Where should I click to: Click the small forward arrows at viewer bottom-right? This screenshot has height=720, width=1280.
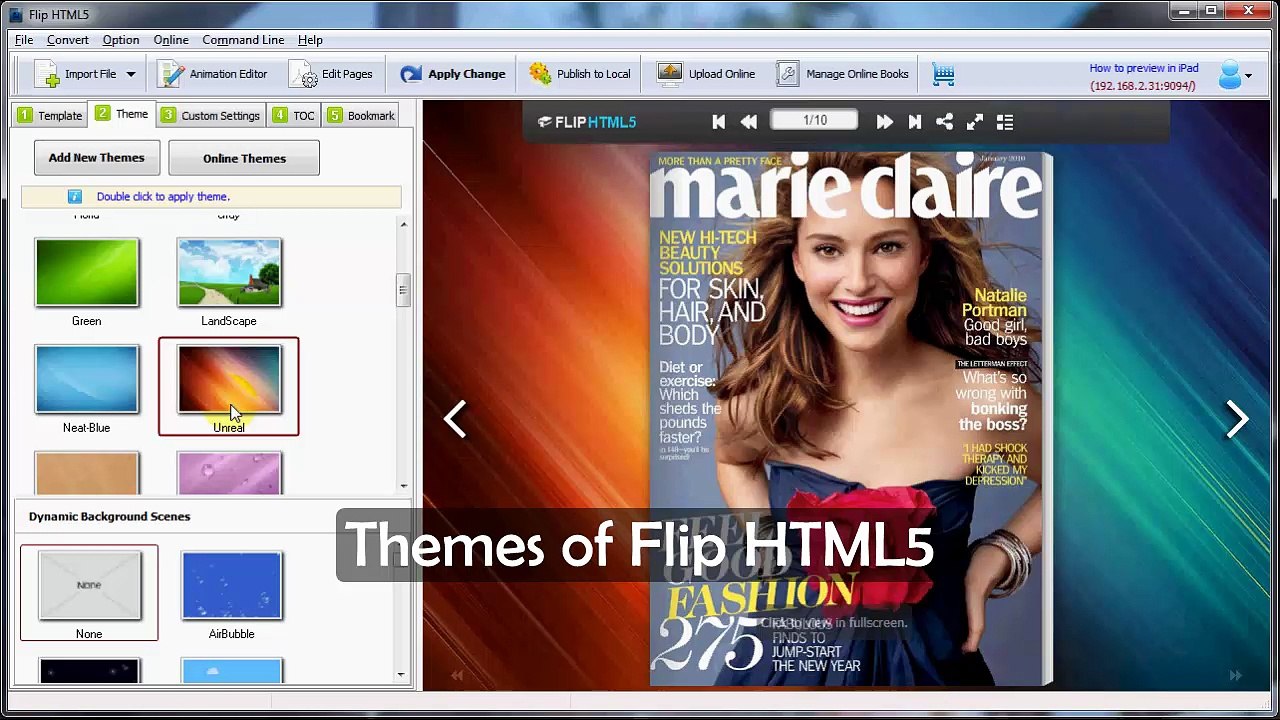(1235, 676)
